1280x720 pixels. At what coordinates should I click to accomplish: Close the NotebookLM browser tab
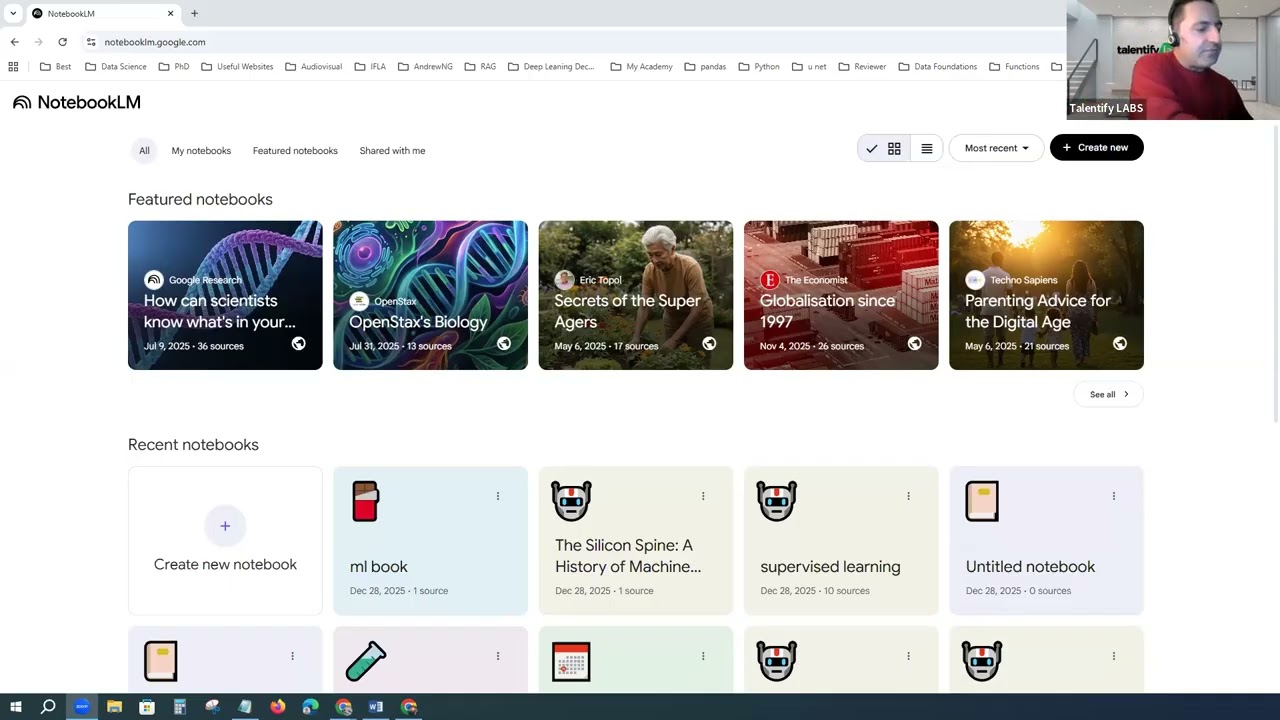(x=170, y=14)
